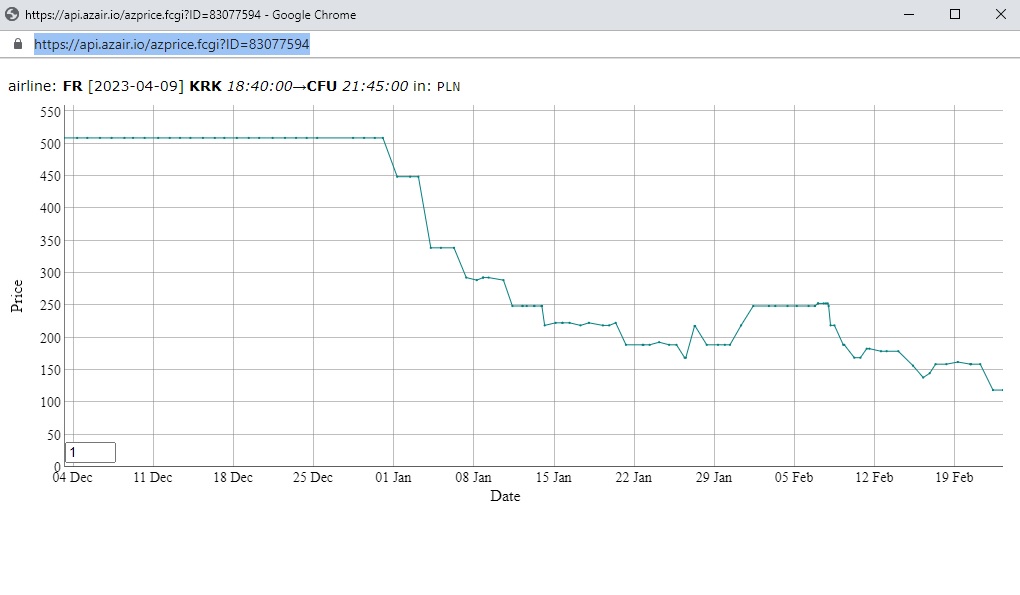
Task: Click the Price vertical axis title
Action: (x=17, y=296)
